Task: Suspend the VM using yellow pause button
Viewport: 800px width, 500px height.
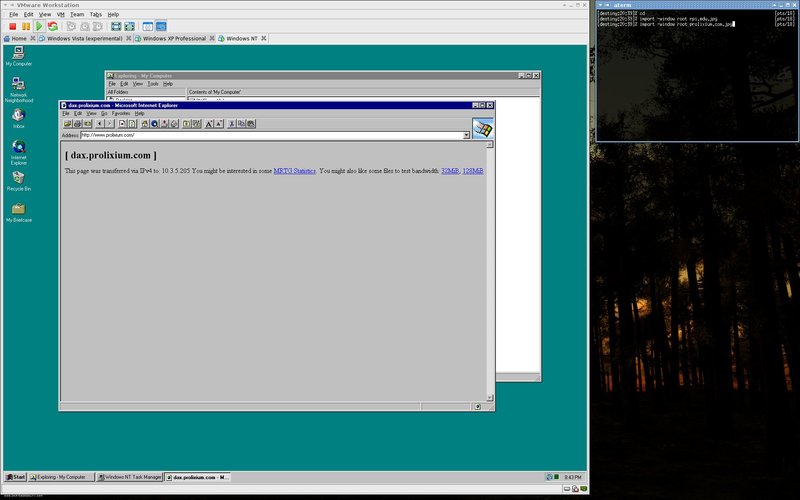Action: coord(26,27)
